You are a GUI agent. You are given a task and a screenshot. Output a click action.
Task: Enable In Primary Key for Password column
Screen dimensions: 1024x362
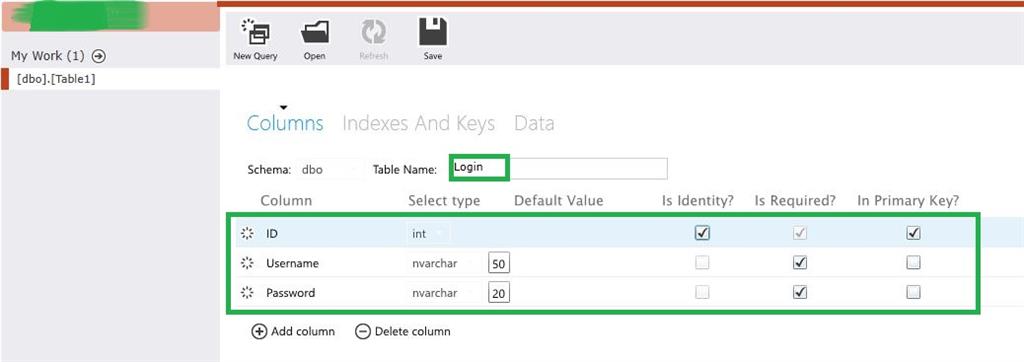pos(914,292)
